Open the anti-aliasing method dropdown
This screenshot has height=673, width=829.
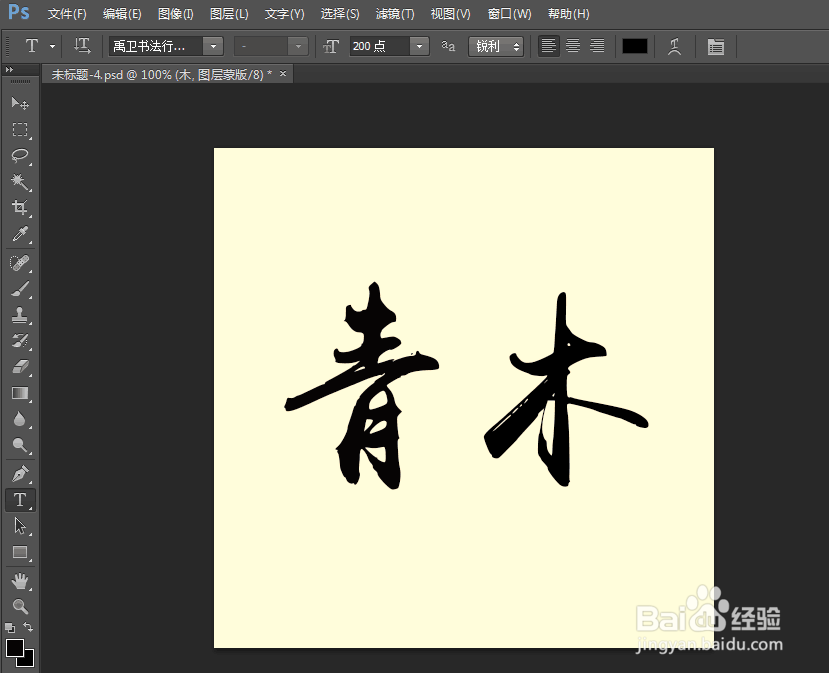518,46
